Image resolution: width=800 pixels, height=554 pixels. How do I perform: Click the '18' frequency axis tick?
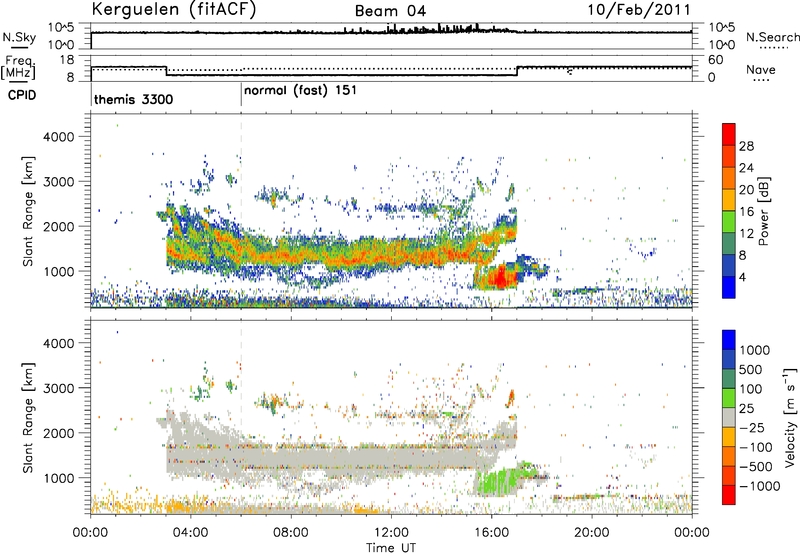[x=67, y=60]
